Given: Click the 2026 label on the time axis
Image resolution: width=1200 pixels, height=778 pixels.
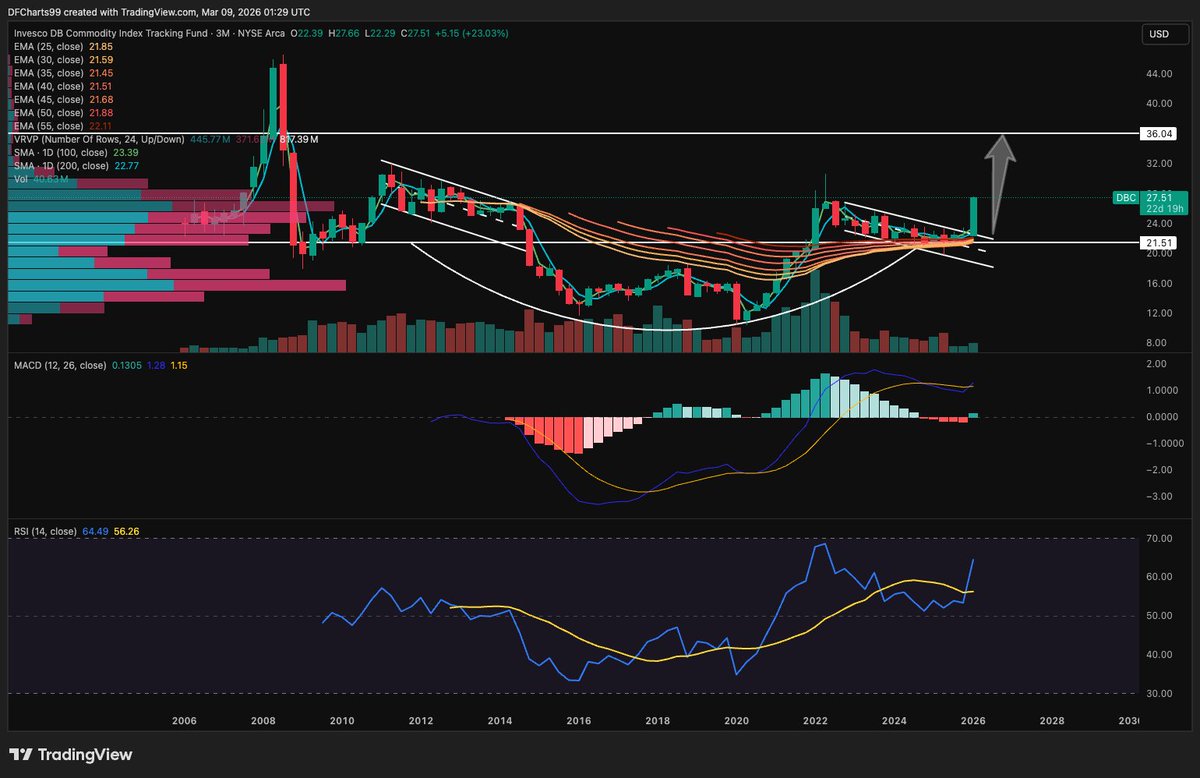Looking at the screenshot, I should (973, 720).
